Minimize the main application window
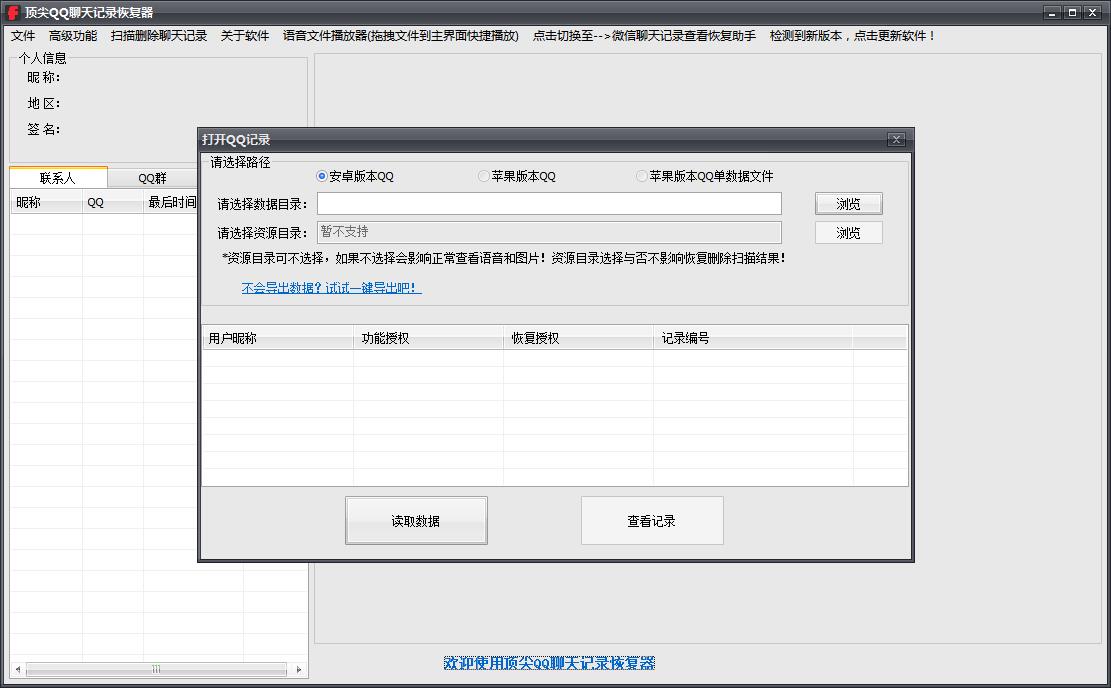Image resolution: width=1111 pixels, height=688 pixels. click(x=1052, y=12)
